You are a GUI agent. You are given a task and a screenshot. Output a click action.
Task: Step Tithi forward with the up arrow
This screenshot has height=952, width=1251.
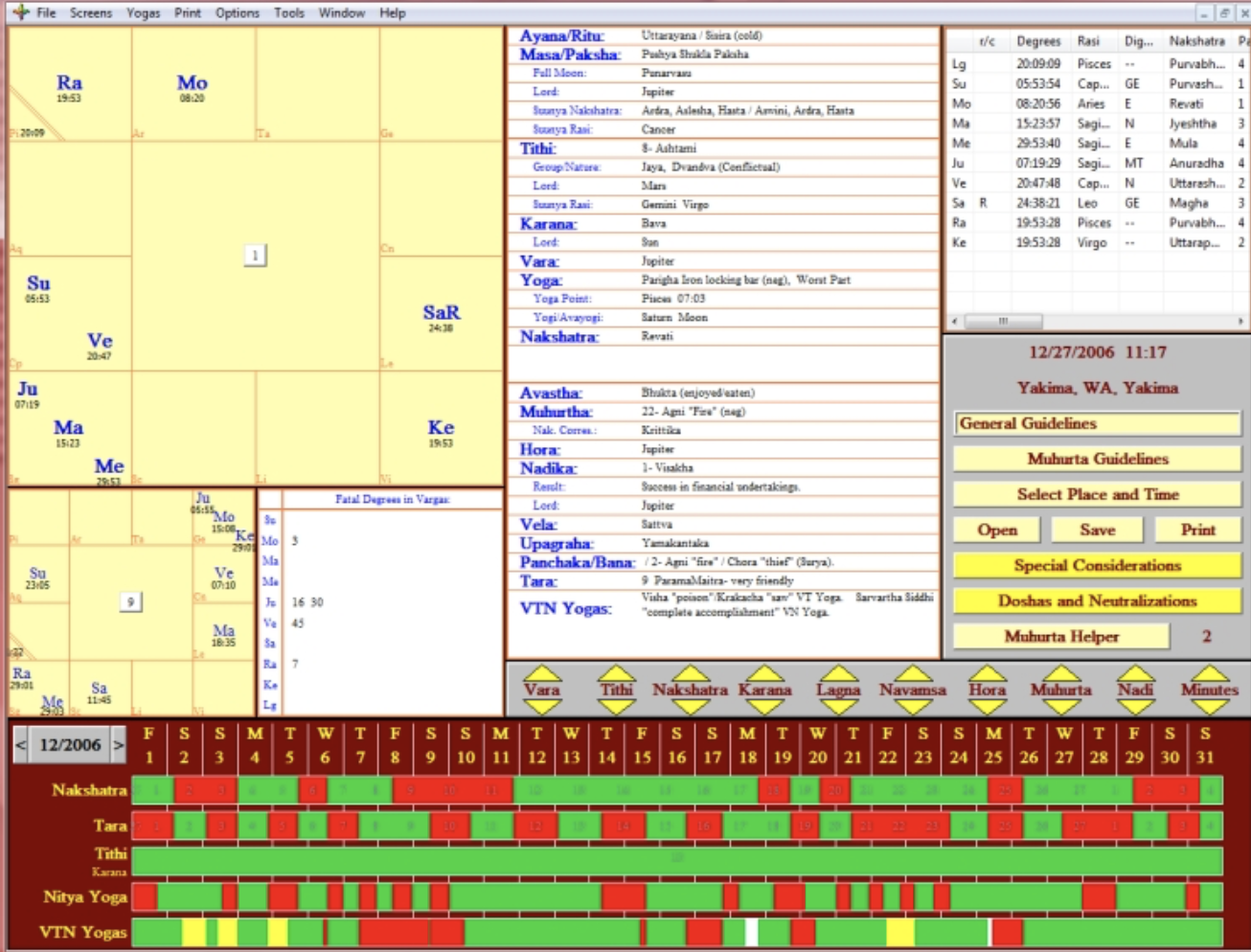coord(616,672)
